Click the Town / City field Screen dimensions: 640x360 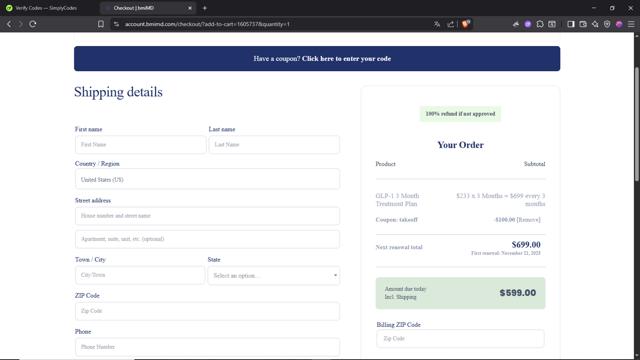click(x=140, y=275)
